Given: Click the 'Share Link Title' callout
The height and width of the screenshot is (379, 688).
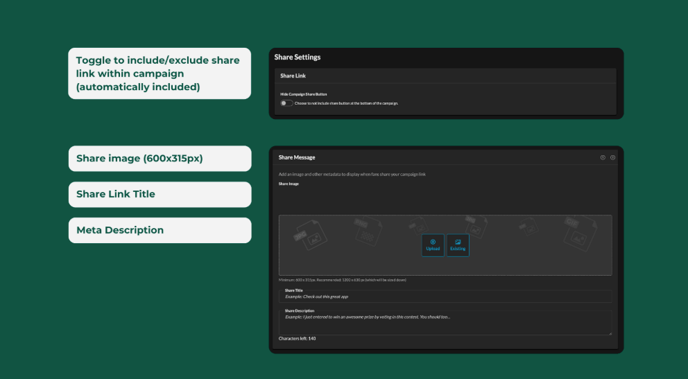Looking at the screenshot, I should [160, 194].
